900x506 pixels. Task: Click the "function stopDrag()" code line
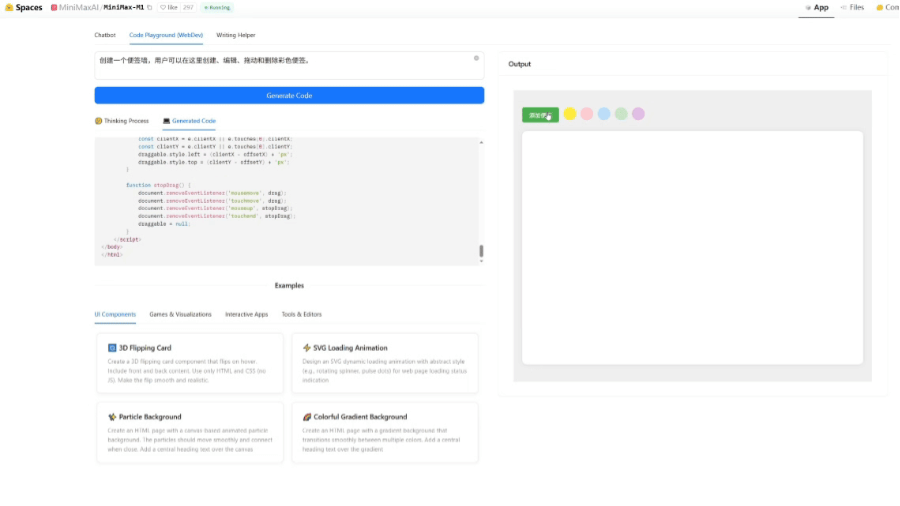pos(158,185)
